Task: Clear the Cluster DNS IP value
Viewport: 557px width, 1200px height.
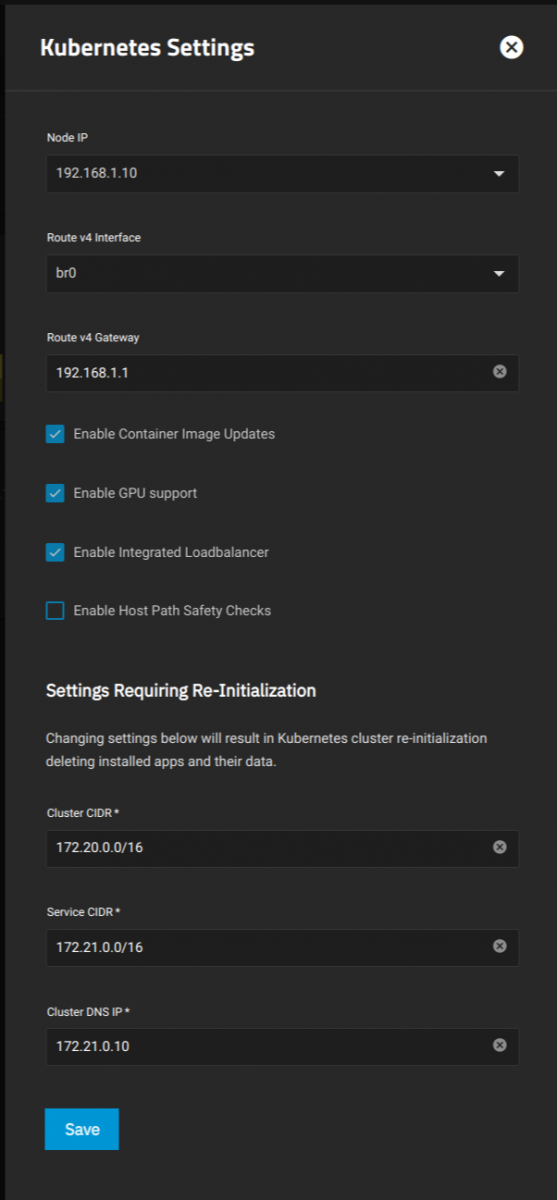Action: click(x=500, y=1045)
